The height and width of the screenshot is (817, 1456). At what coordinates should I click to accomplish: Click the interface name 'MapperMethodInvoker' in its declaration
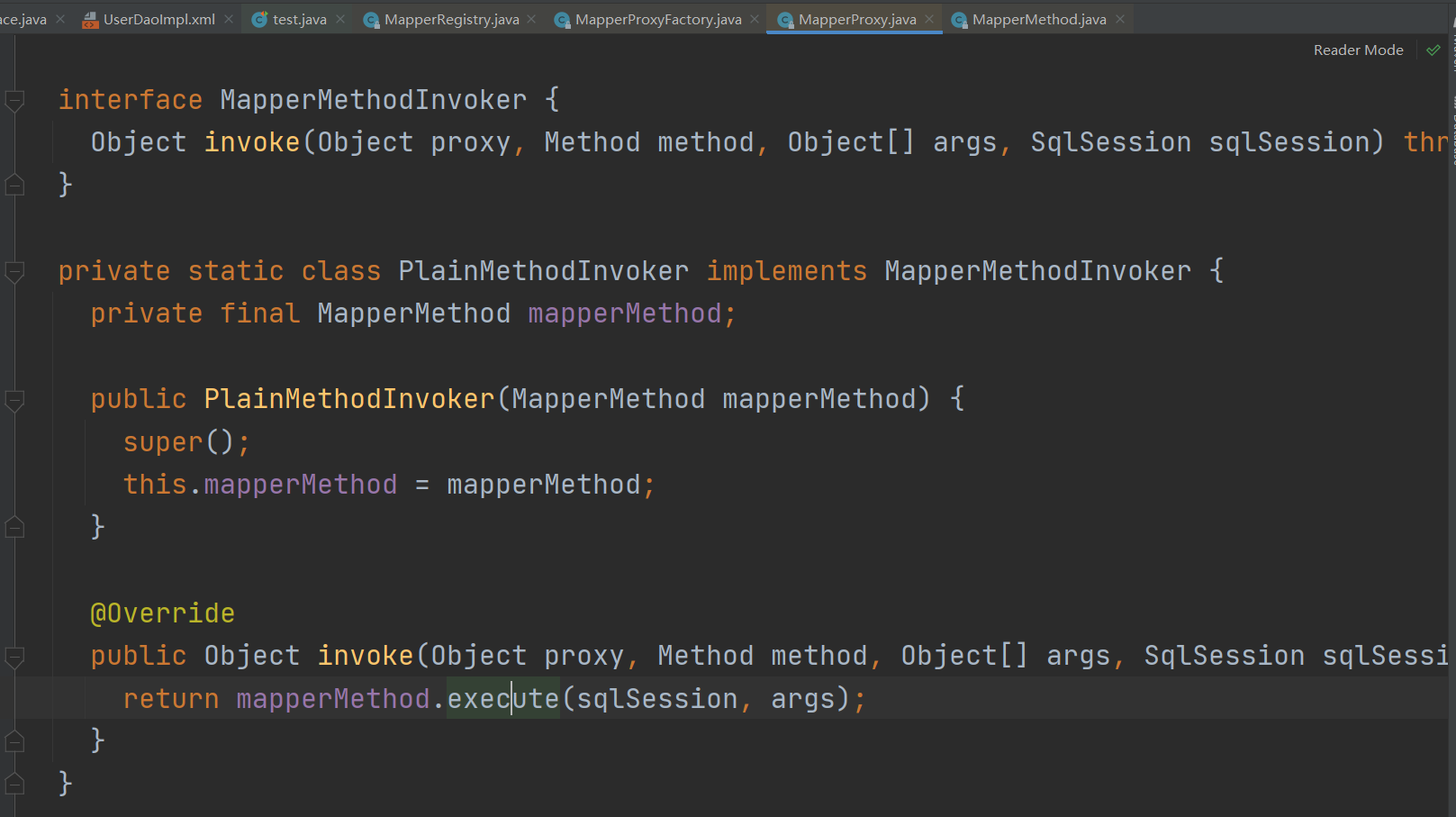(x=374, y=100)
